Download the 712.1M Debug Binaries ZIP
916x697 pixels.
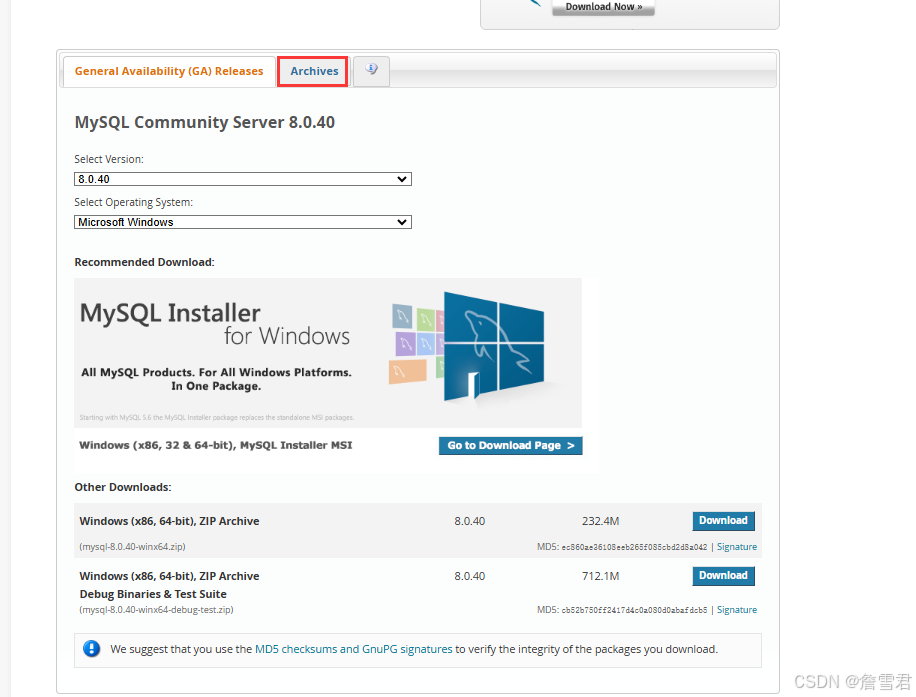723,575
